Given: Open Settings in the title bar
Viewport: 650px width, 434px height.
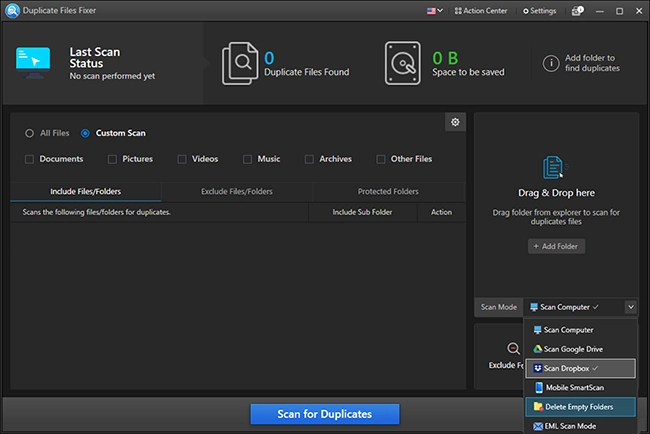Looking at the screenshot, I should click(539, 11).
